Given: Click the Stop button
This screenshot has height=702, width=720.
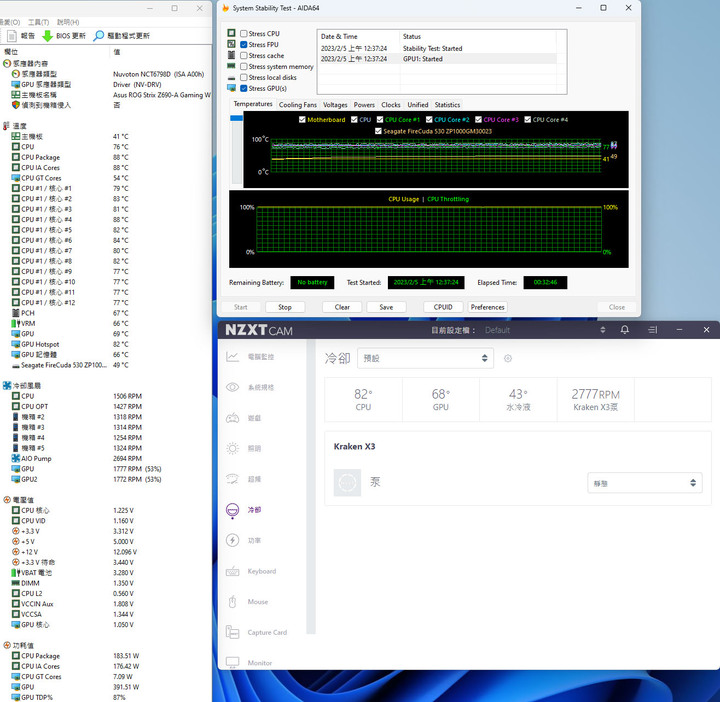Looking at the screenshot, I should 285,307.
